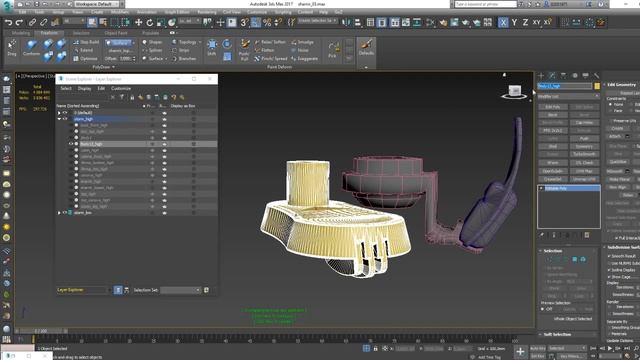Activate the Select and Link tool
The height and width of the screenshot is (360, 640).
click(x=33, y=22)
